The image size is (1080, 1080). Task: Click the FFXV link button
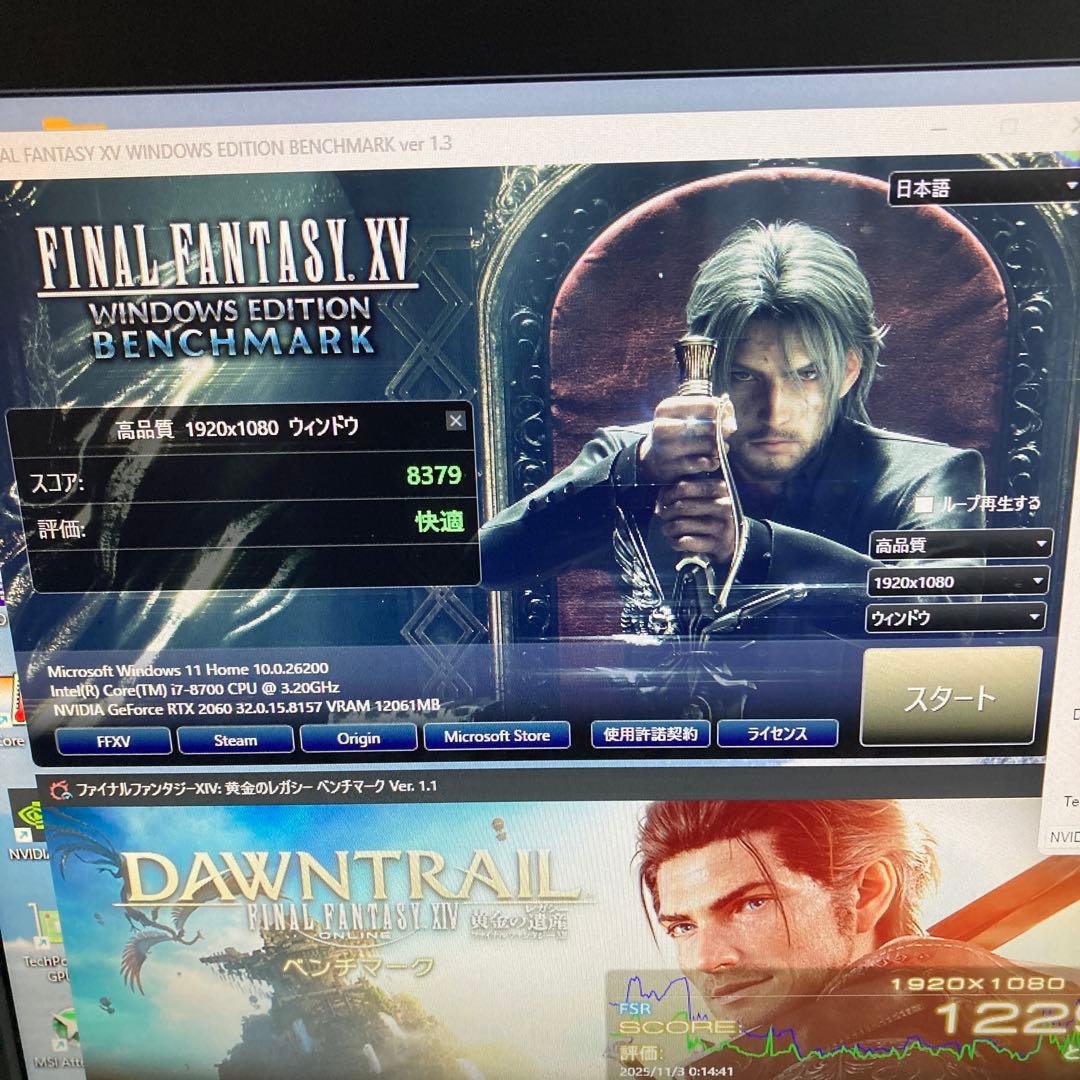click(113, 740)
